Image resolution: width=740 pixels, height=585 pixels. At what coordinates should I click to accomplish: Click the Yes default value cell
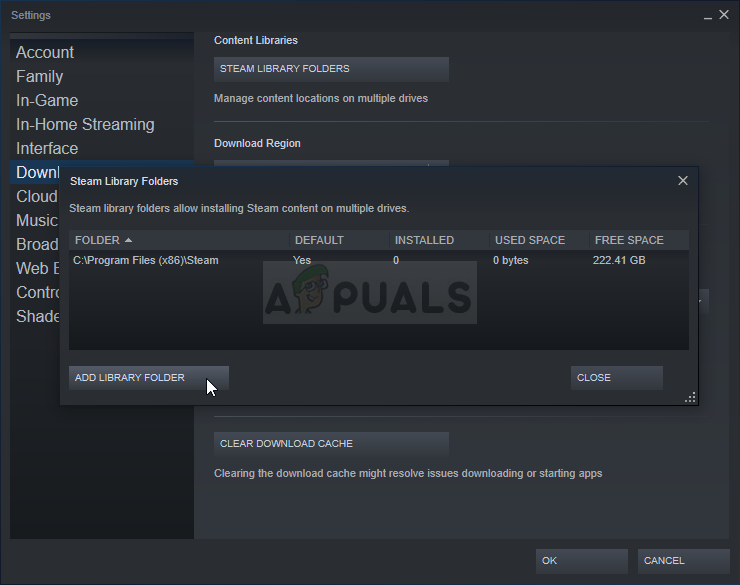point(302,260)
